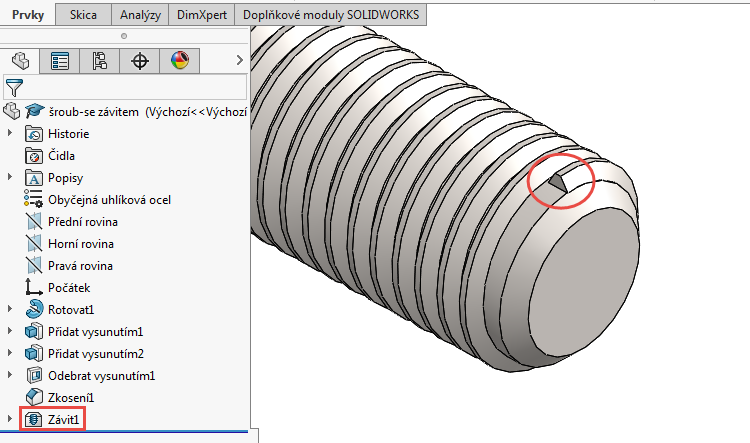Select Pravá rovina in the tree
Screen dimensions: 750x443
point(80,266)
